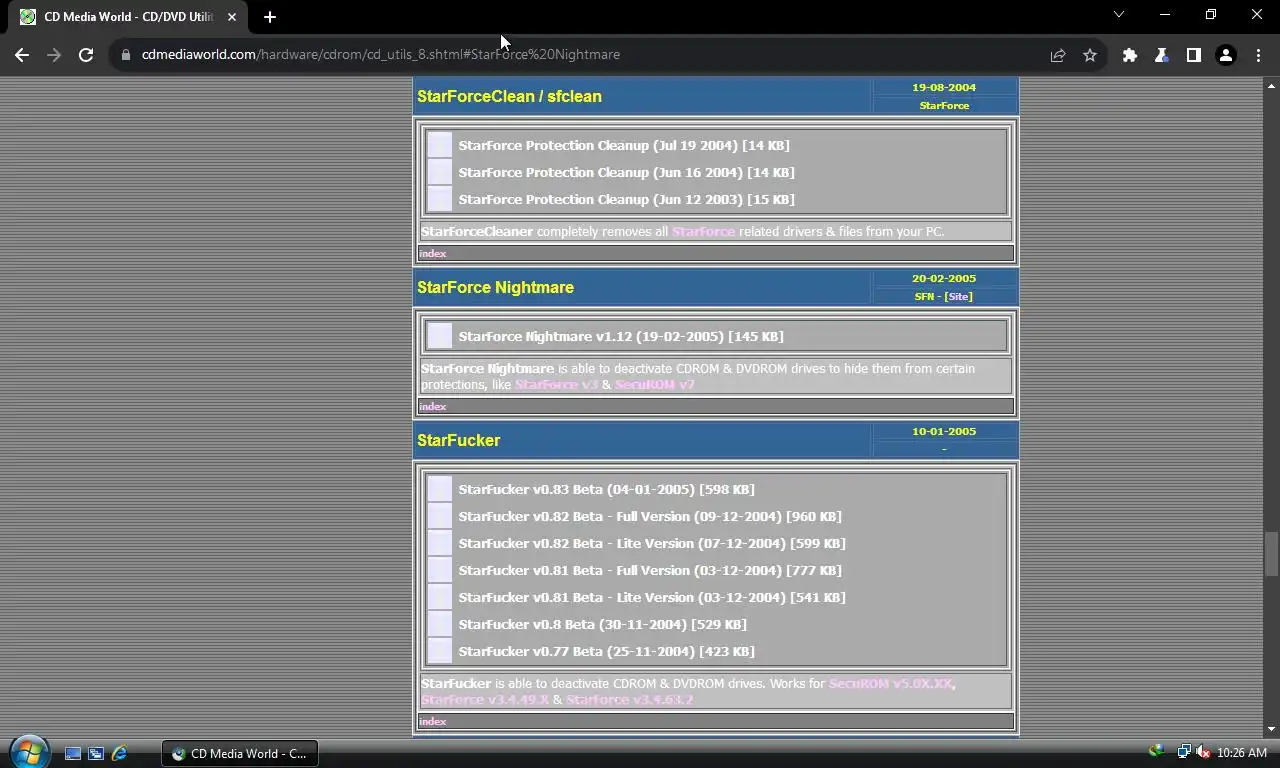Open StarForce v3 protection link
Image resolution: width=1280 pixels, height=768 pixels.
coord(556,384)
